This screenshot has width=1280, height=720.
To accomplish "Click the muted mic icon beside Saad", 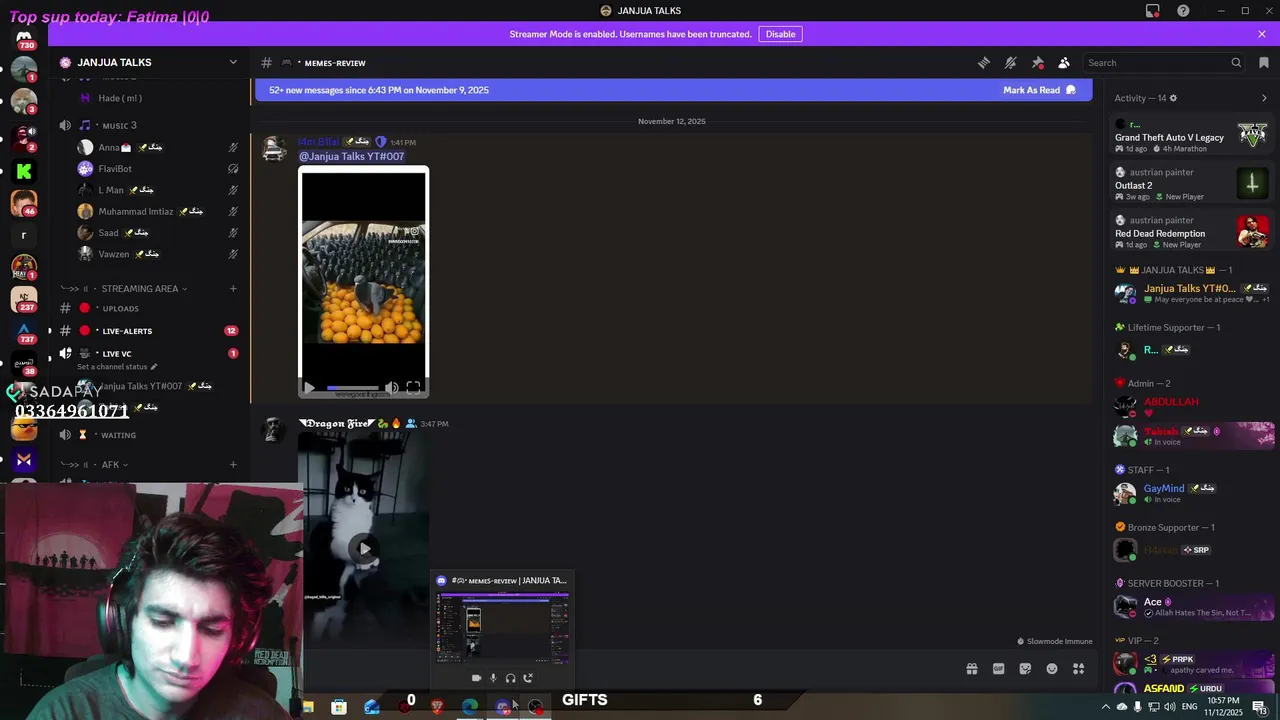I will click(x=233, y=233).
